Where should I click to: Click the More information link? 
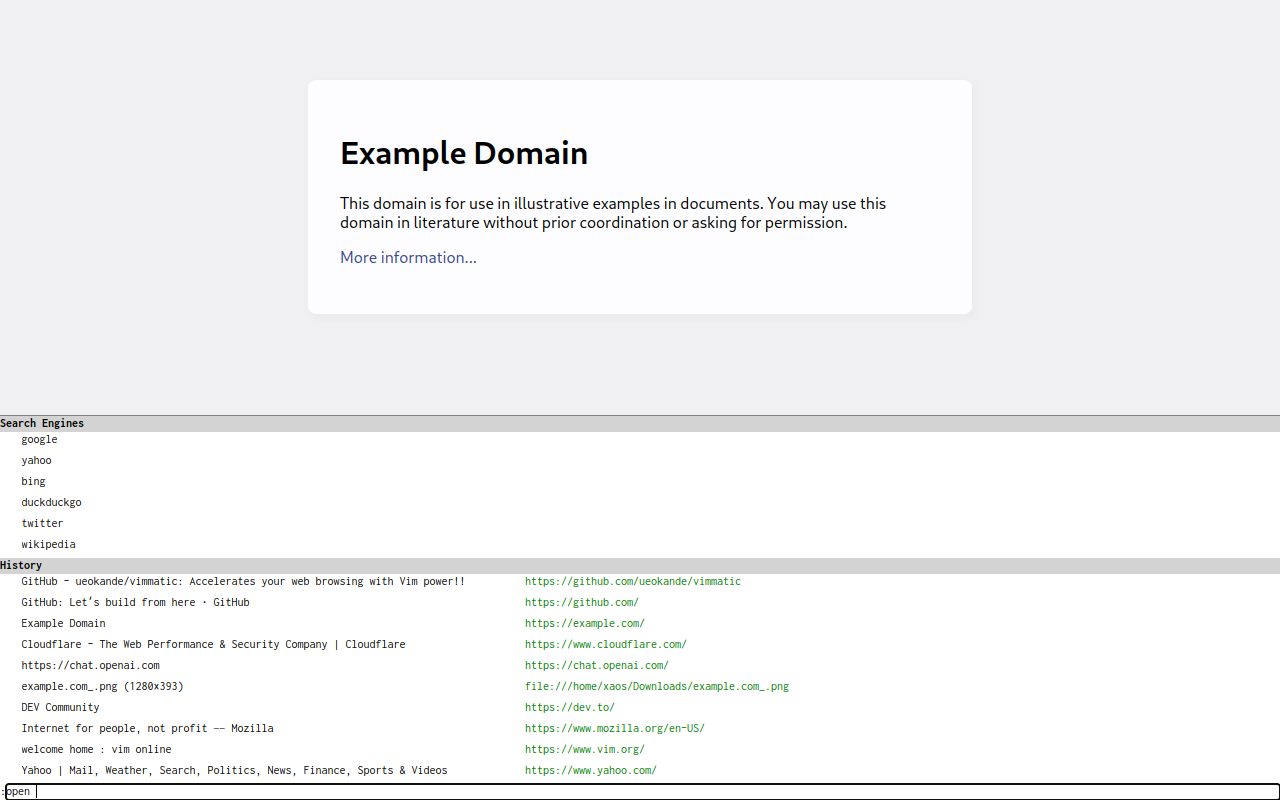coord(408,258)
